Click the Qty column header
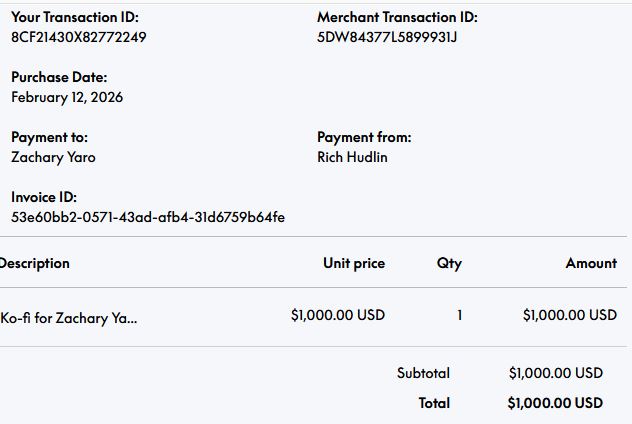Screen dimensions: 632x424 (x=449, y=263)
